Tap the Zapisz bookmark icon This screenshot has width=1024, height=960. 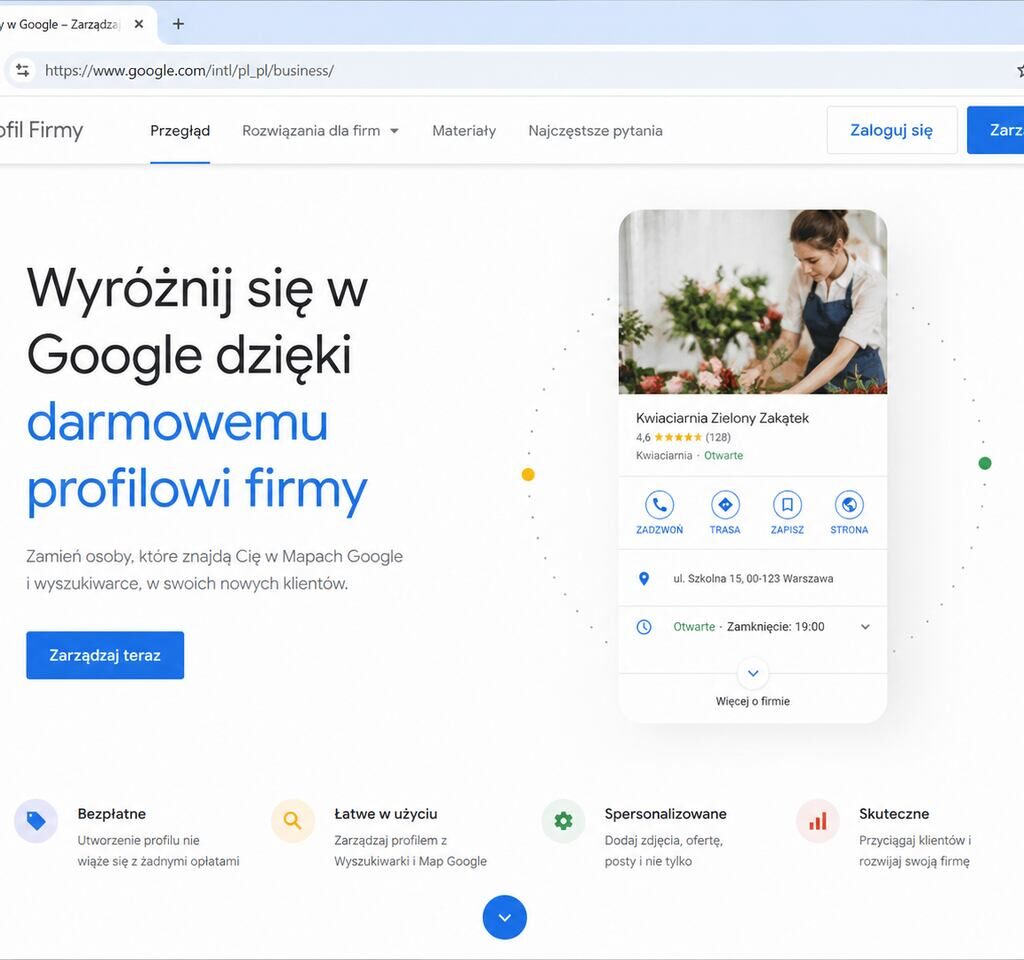[787, 505]
